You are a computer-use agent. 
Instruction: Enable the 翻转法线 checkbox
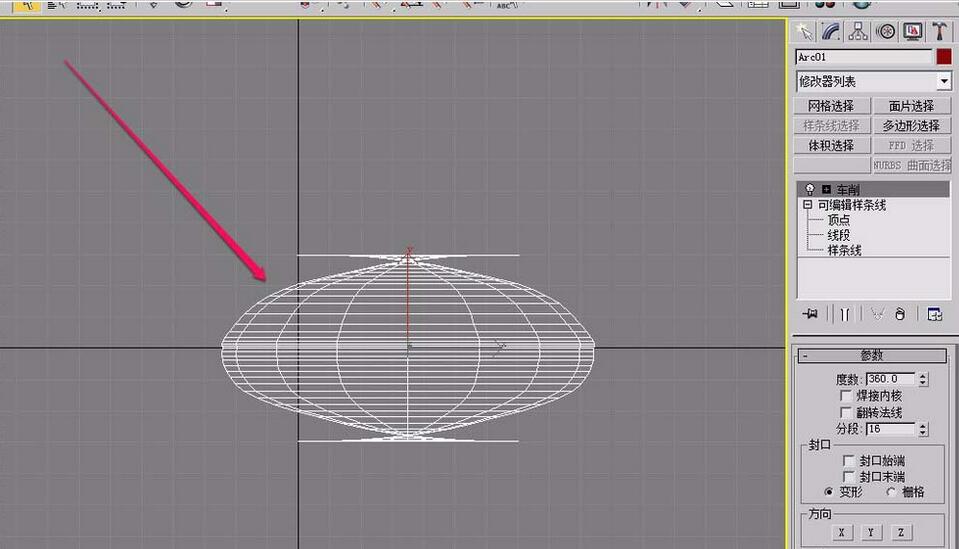(846, 412)
